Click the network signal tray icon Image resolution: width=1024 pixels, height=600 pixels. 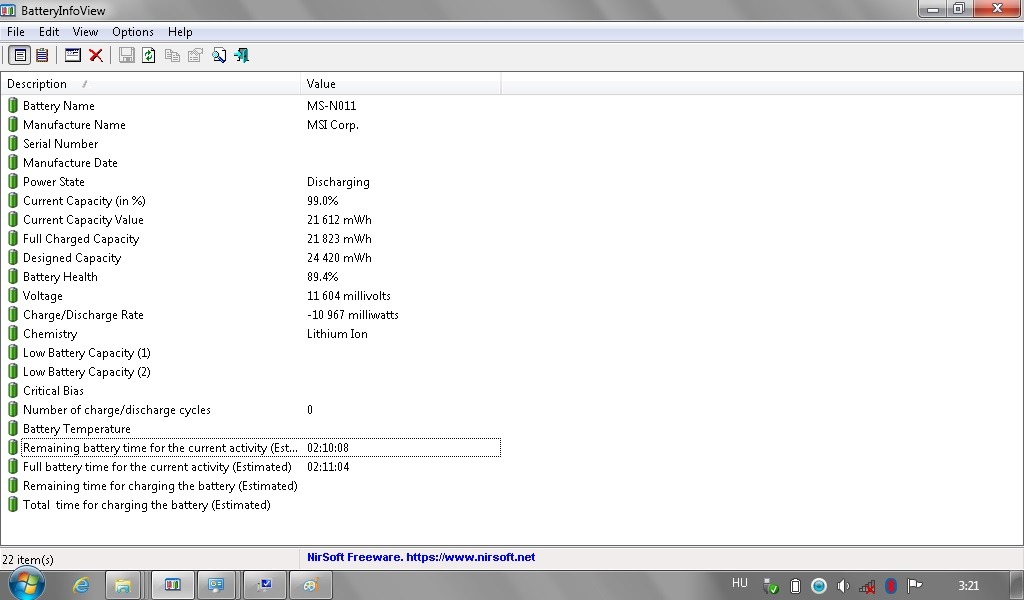click(867, 586)
